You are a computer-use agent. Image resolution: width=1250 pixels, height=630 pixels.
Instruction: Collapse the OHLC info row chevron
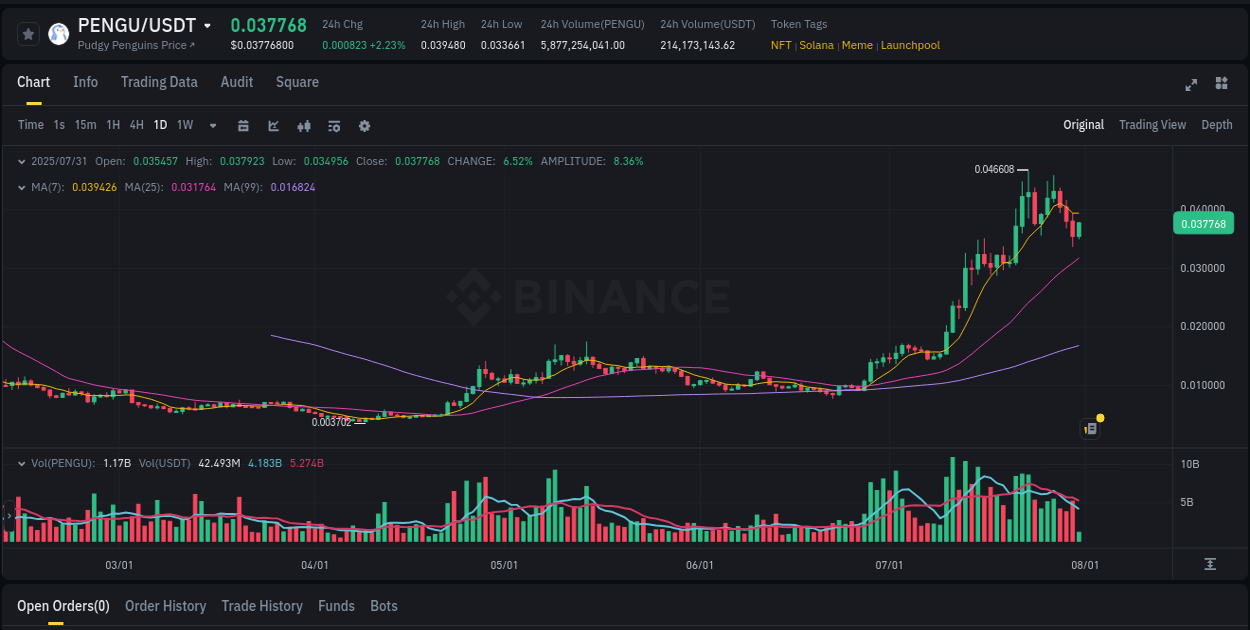pyautogui.click(x=21, y=160)
